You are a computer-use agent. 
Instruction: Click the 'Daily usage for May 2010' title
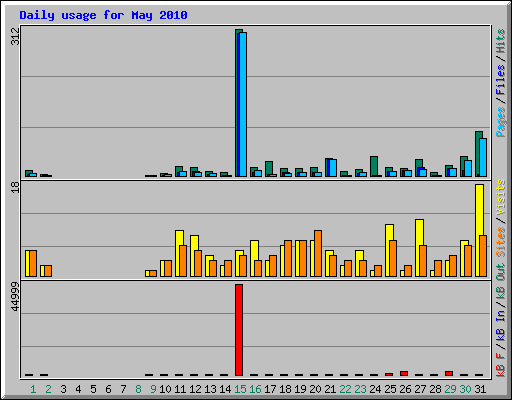coord(103,15)
